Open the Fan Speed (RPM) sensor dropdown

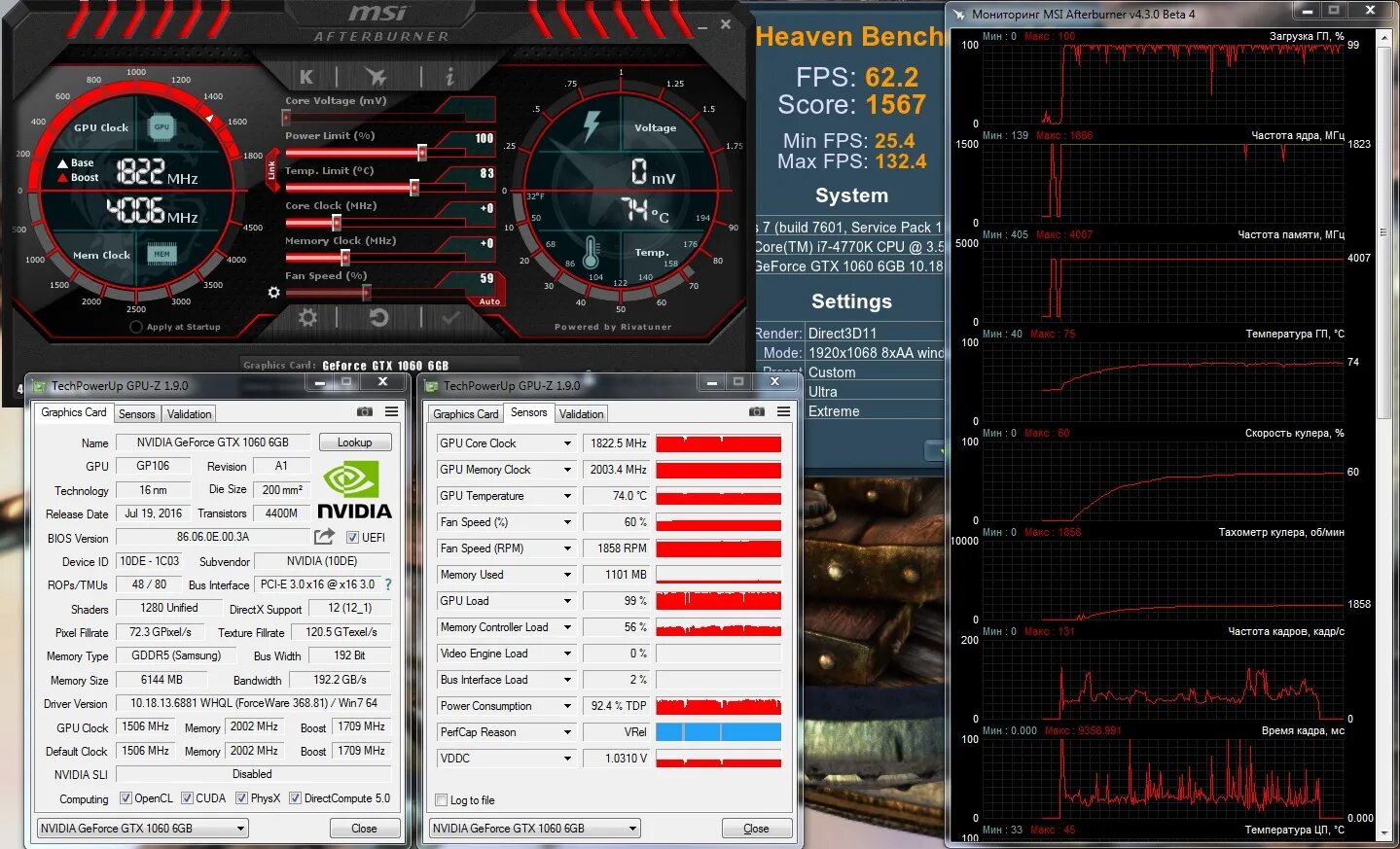click(567, 548)
